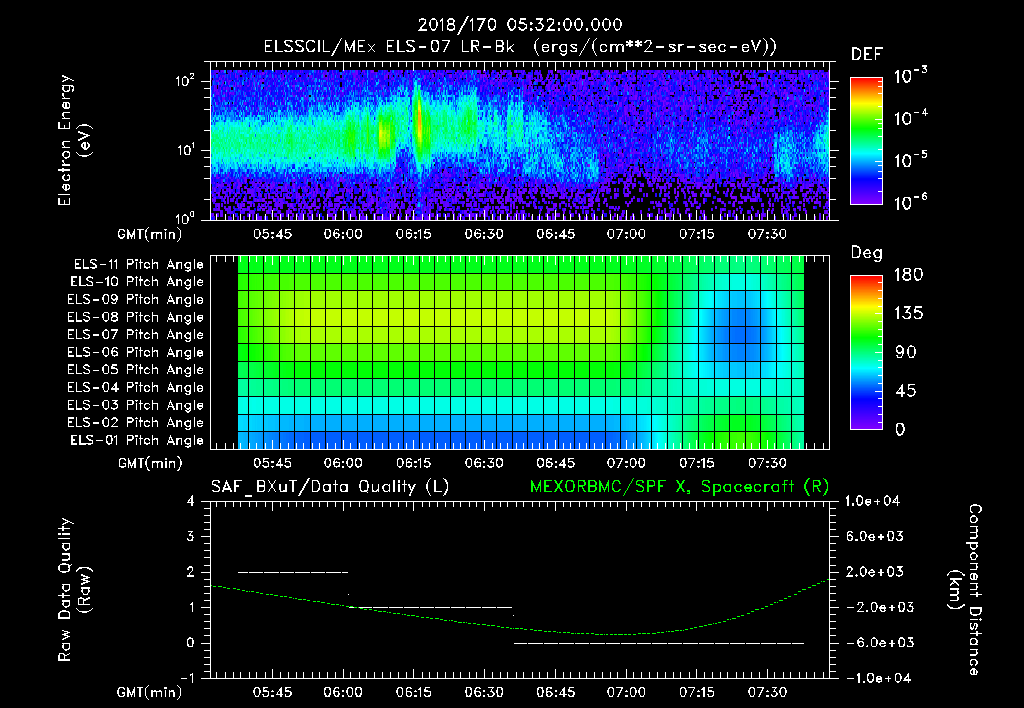This screenshot has width=1024, height=708.
Task: Click the Electron Energy (eV) axis label
Action: coord(74,140)
